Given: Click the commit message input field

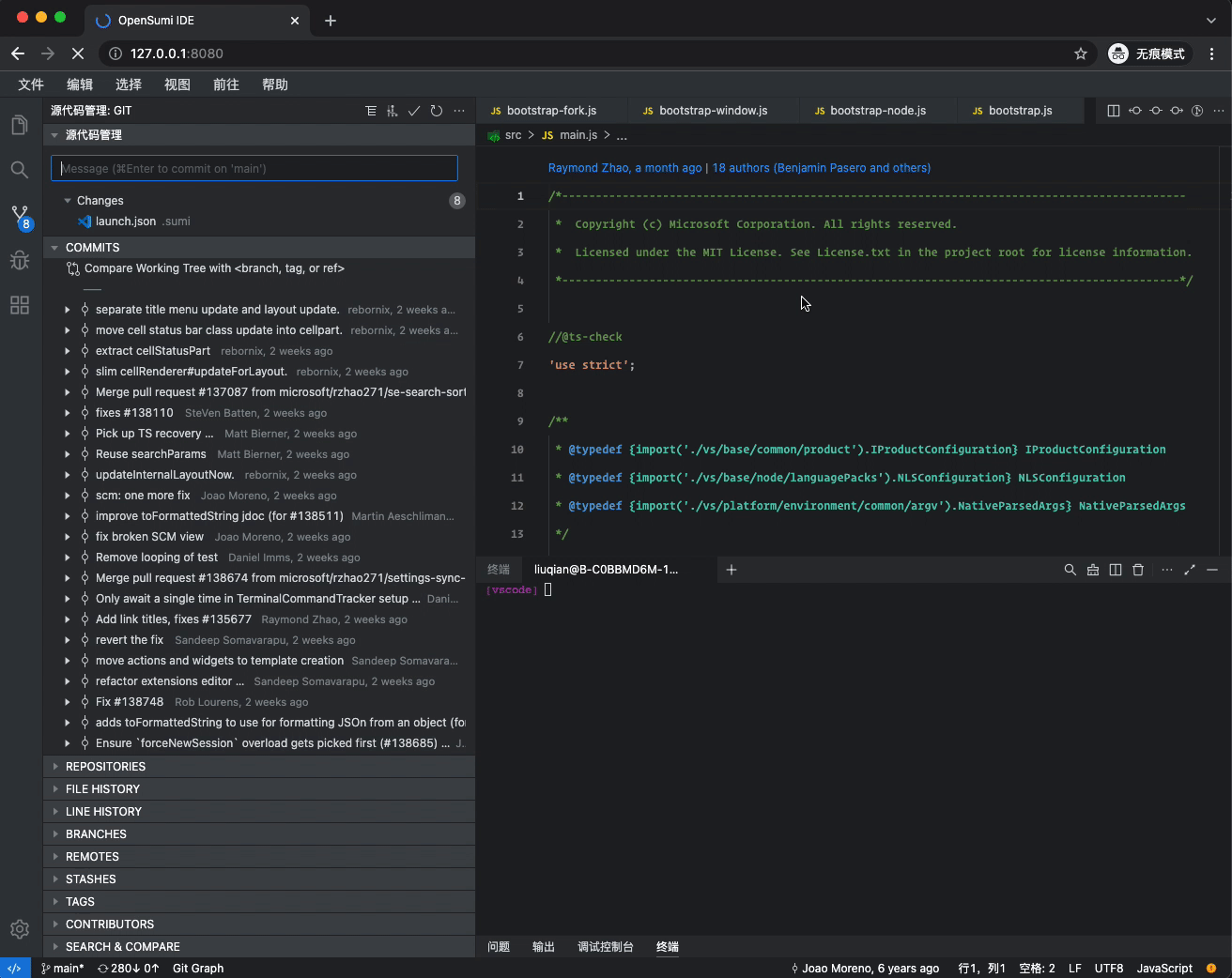Looking at the screenshot, I should 254,168.
